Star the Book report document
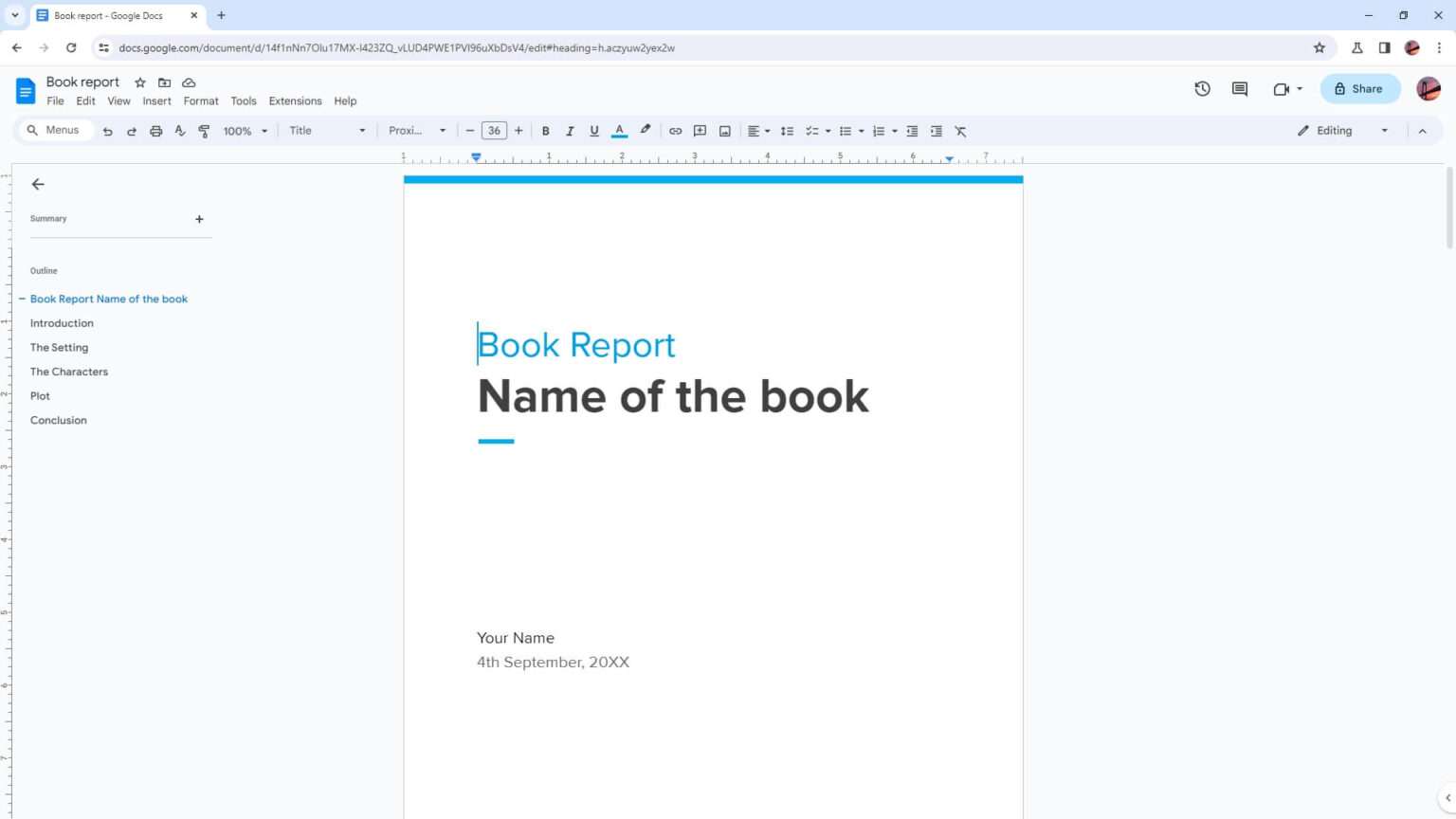The width and height of the screenshot is (1456, 819). [139, 82]
